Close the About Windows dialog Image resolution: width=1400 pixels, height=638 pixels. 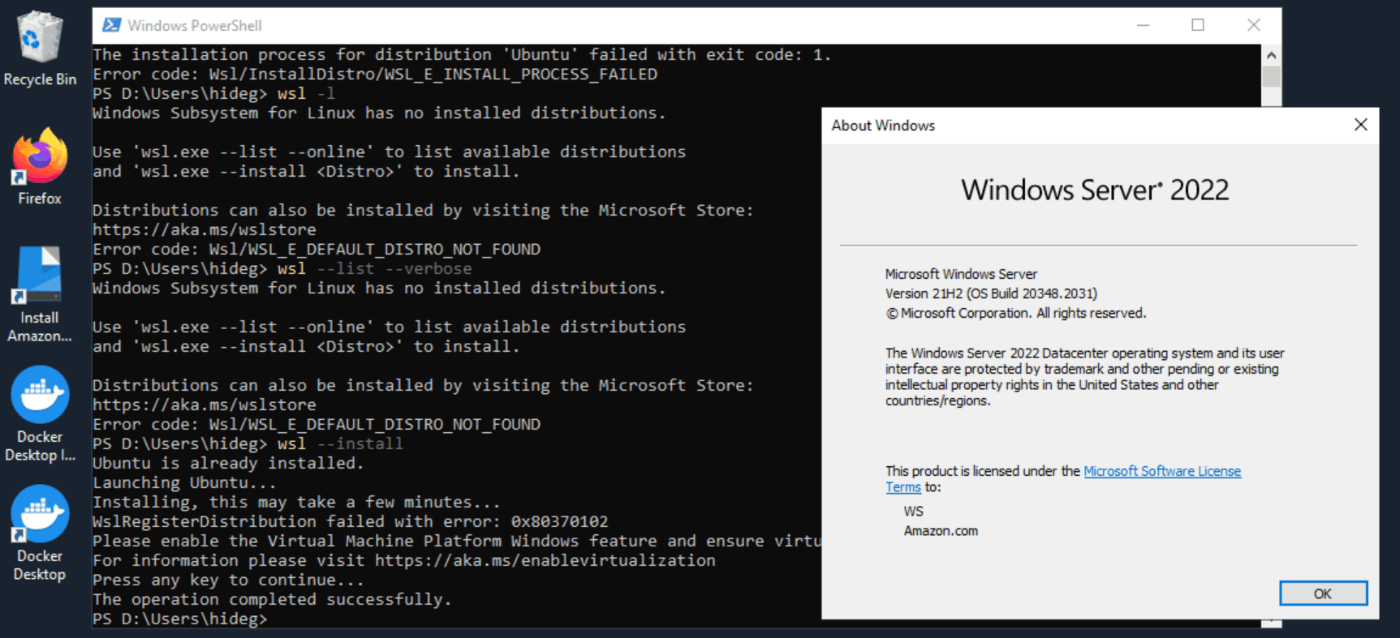(1360, 125)
